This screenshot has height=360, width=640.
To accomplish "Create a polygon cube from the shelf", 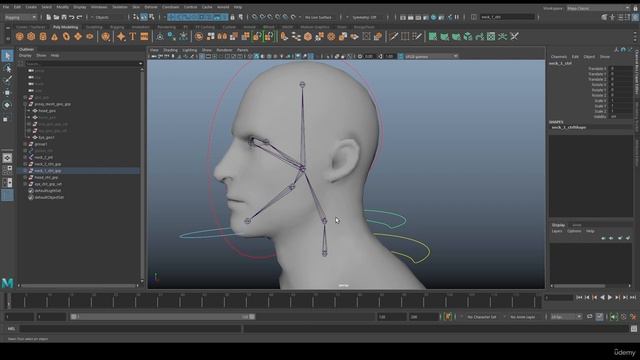I will tap(31, 37).
